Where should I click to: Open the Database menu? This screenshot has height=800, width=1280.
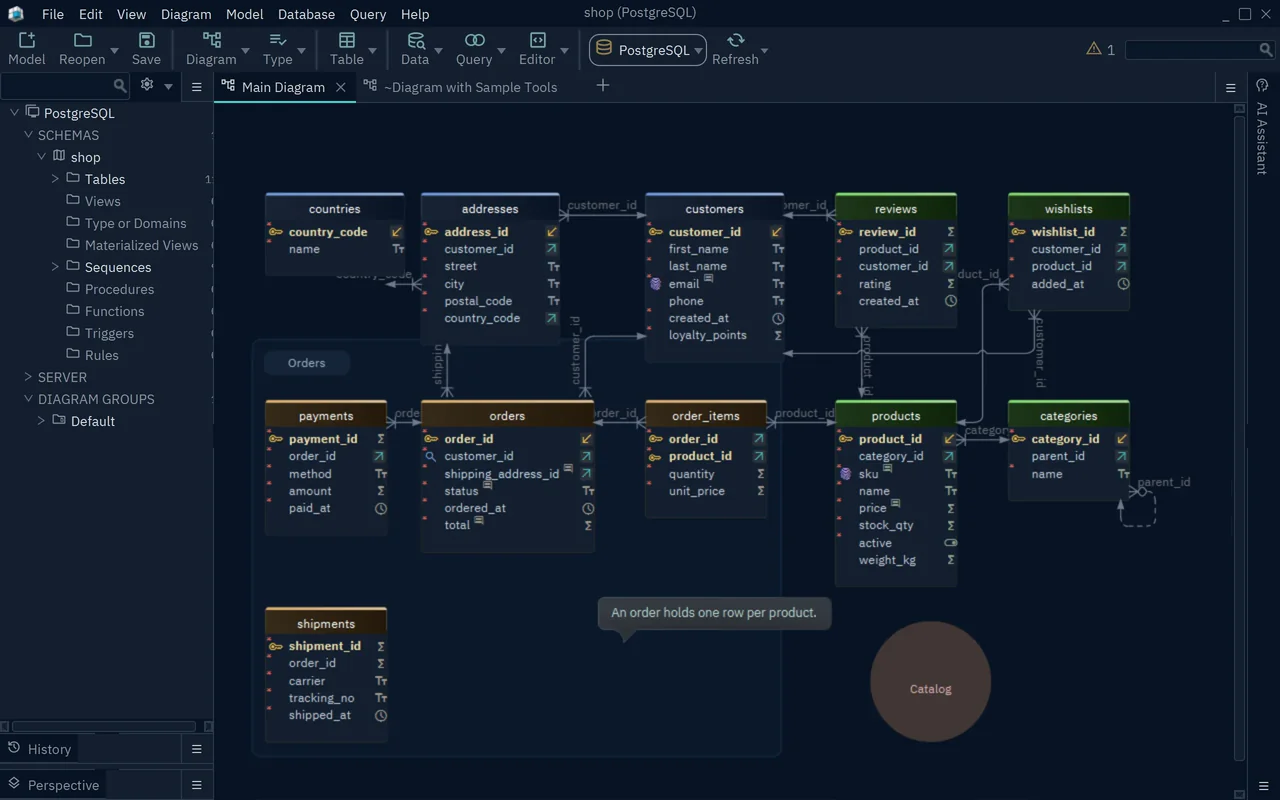coord(307,14)
